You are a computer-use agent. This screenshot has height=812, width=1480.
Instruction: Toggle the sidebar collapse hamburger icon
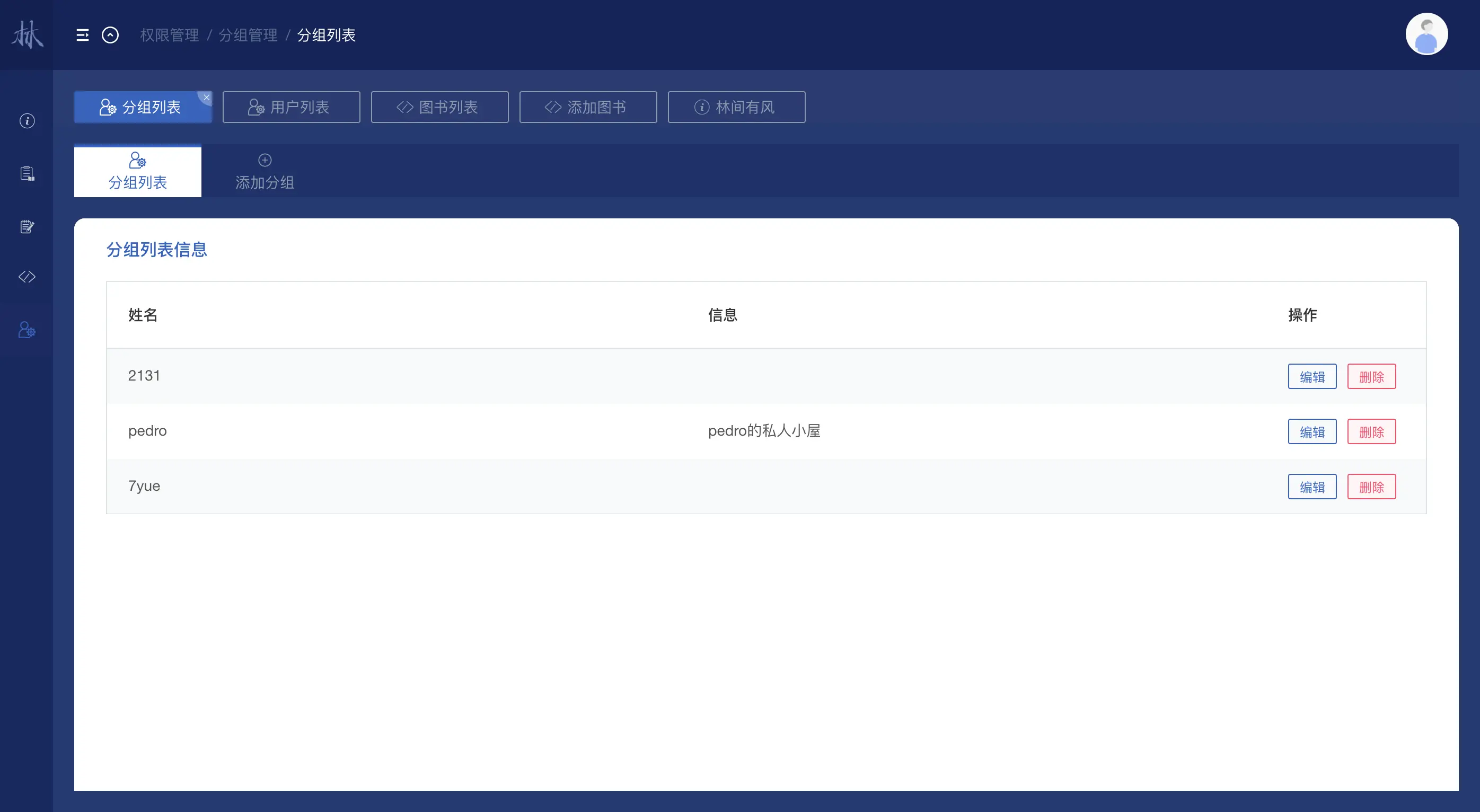click(x=82, y=35)
